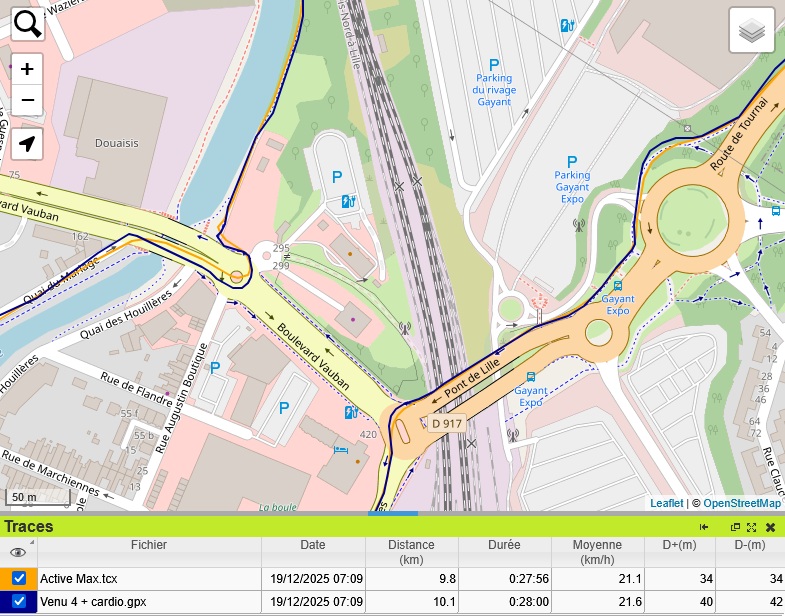The image size is (785, 616).
Task: Close the Traces panel
Action: point(771,527)
